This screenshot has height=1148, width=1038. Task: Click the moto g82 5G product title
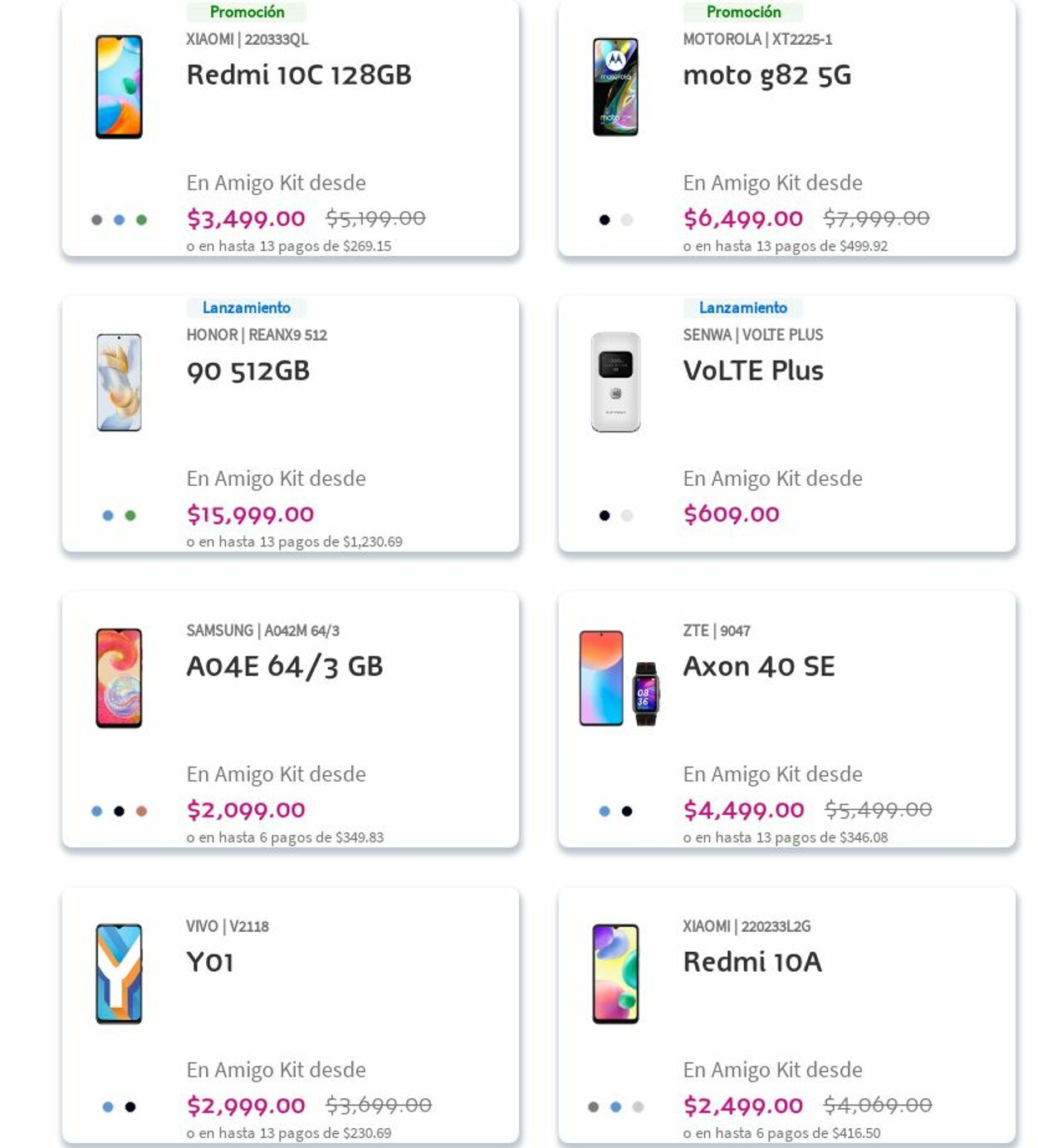tap(766, 76)
